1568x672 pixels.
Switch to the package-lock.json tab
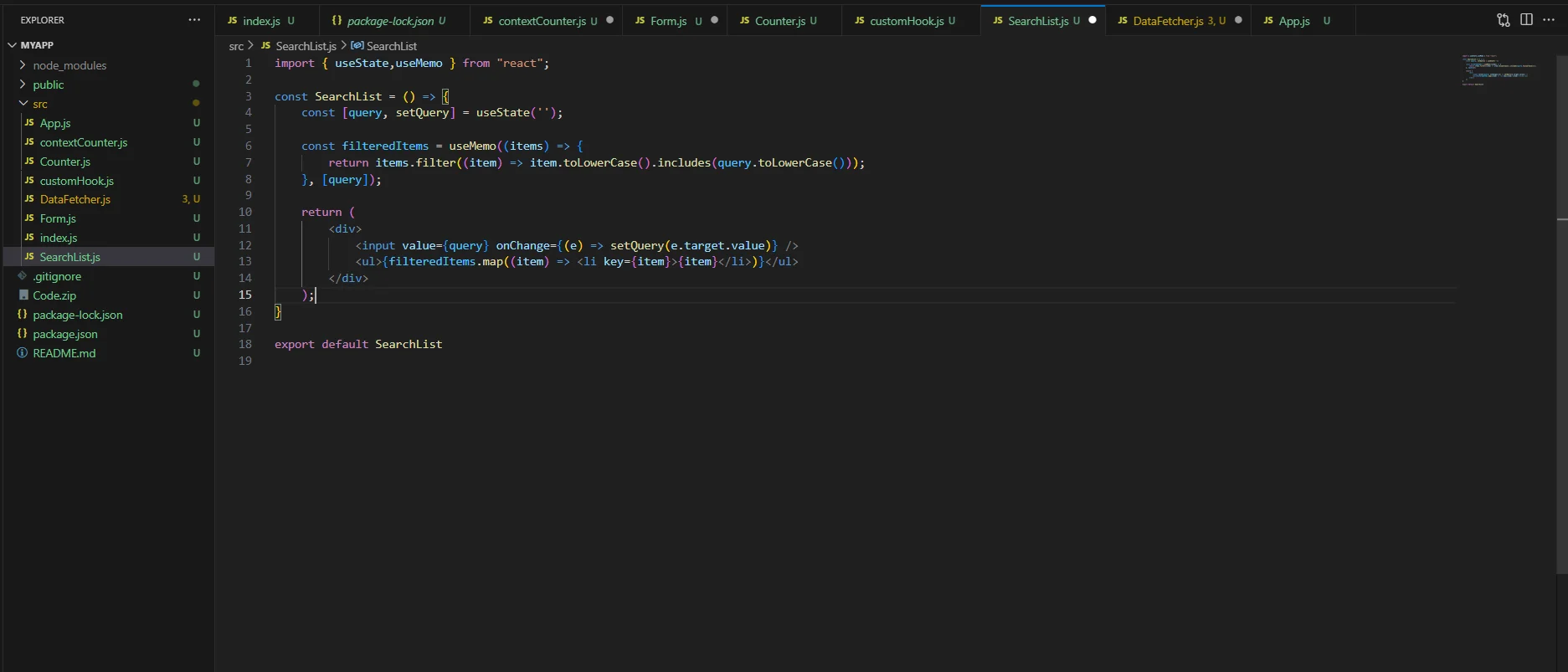tap(393, 21)
